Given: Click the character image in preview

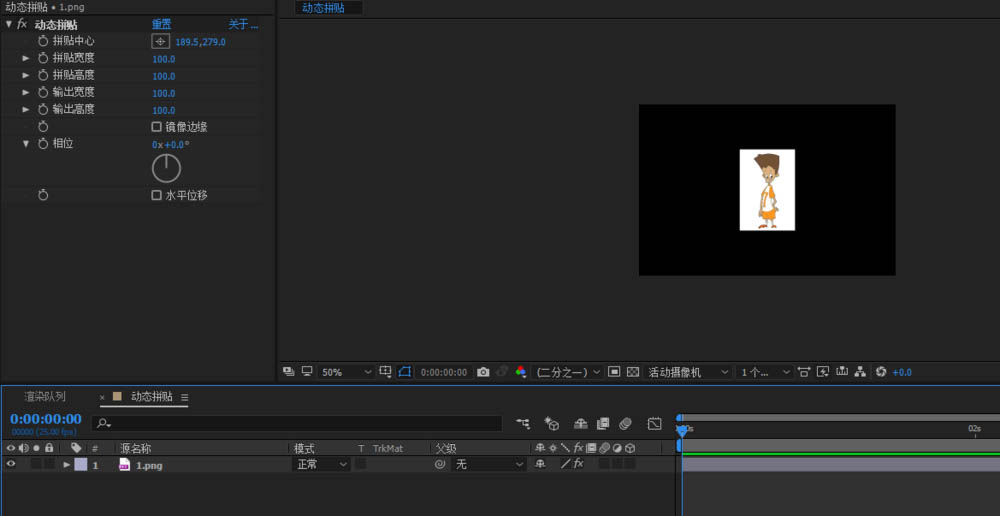Looking at the screenshot, I should pos(767,190).
